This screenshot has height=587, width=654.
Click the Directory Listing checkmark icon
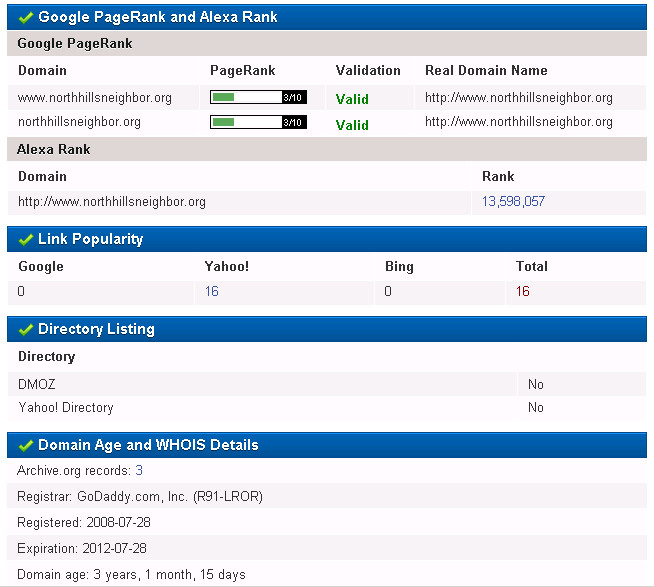[x=25, y=329]
